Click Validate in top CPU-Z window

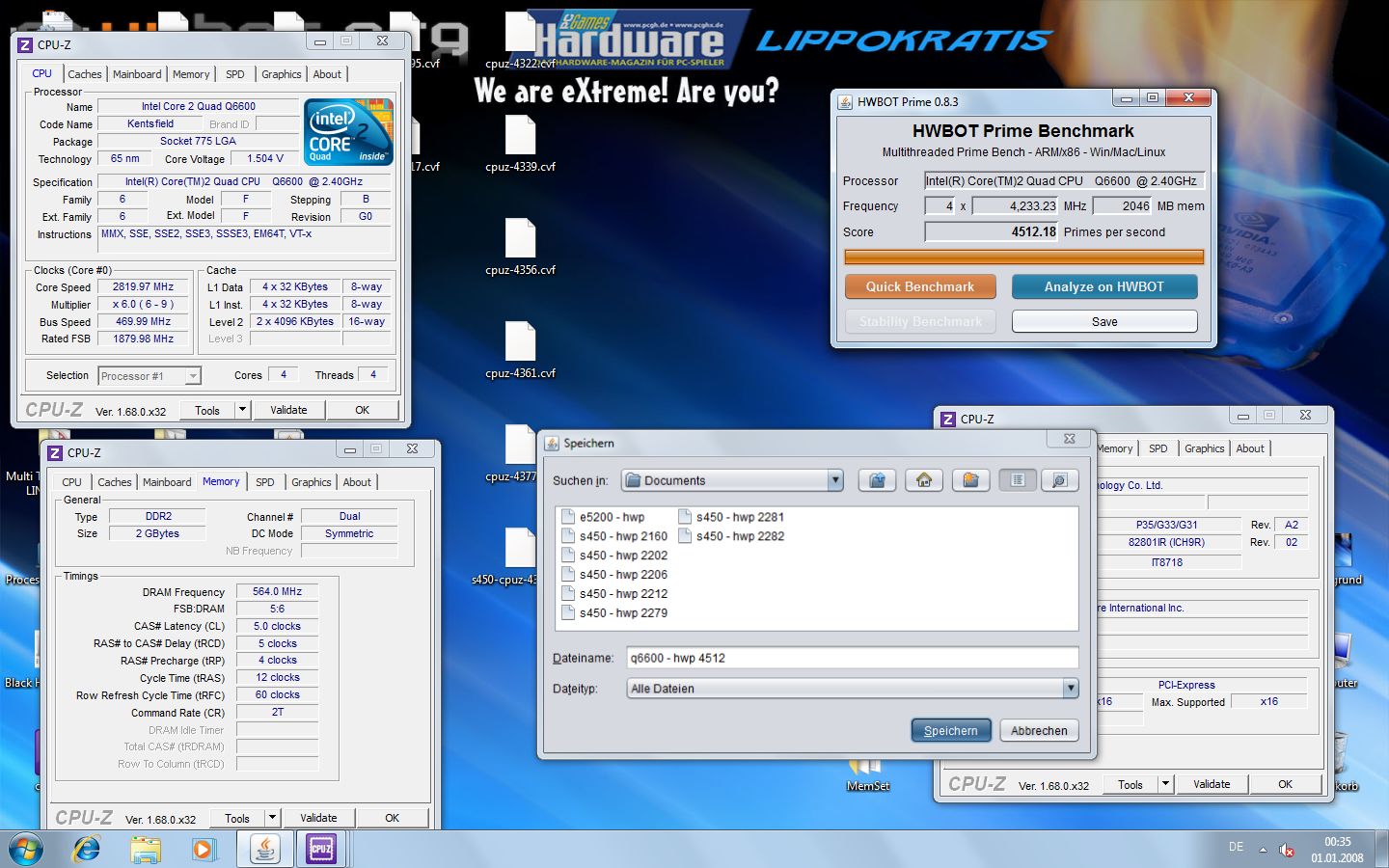[288, 410]
